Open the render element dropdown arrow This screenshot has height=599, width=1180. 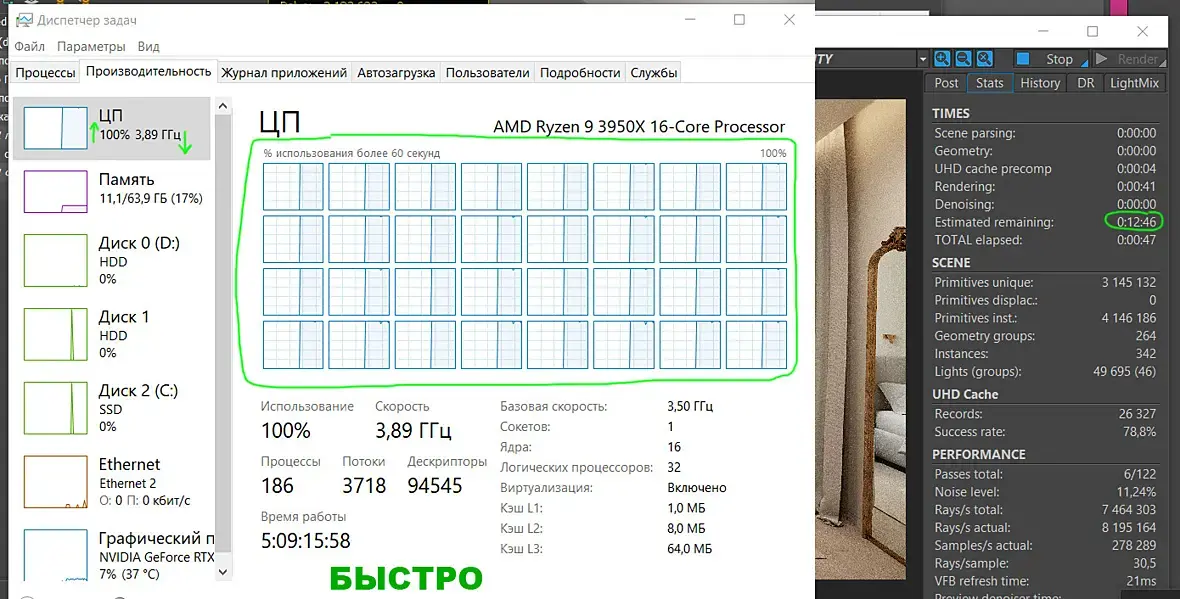(923, 59)
